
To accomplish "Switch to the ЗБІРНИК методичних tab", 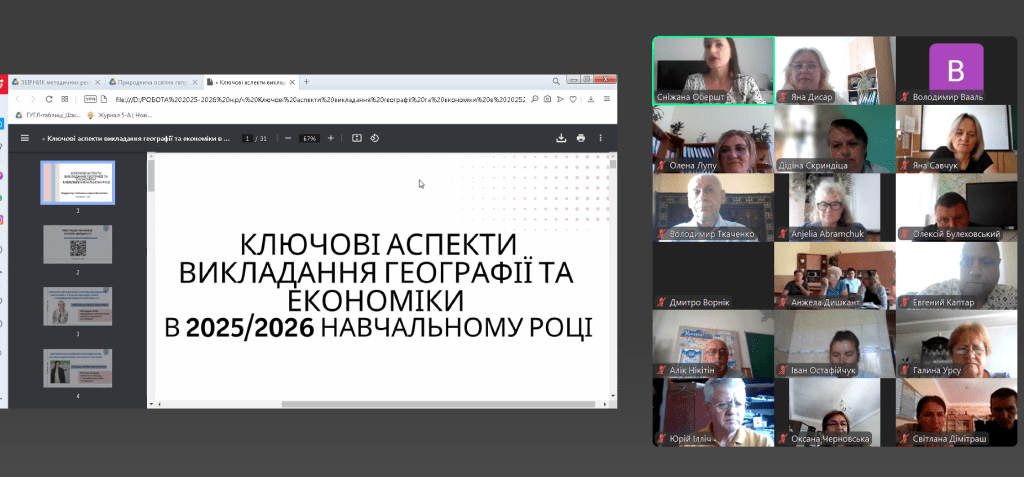I will 57,82.
